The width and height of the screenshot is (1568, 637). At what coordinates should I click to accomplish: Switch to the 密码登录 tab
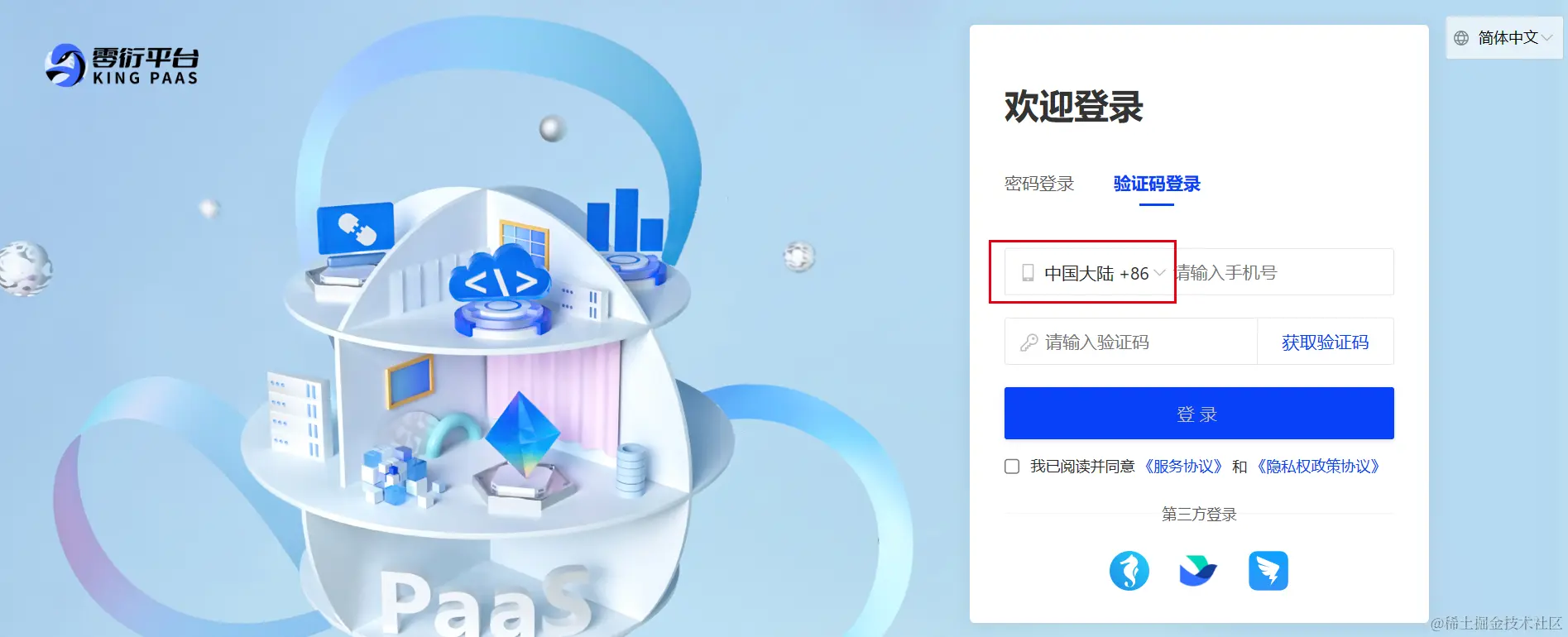point(1039,184)
